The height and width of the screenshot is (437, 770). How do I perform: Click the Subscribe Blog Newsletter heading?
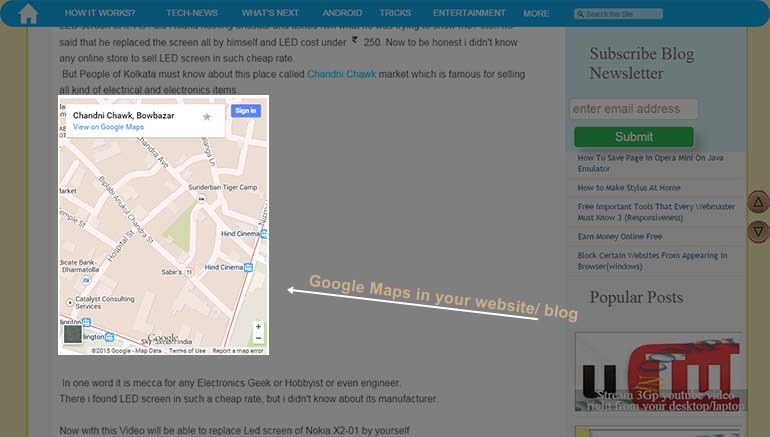[642, 63]
